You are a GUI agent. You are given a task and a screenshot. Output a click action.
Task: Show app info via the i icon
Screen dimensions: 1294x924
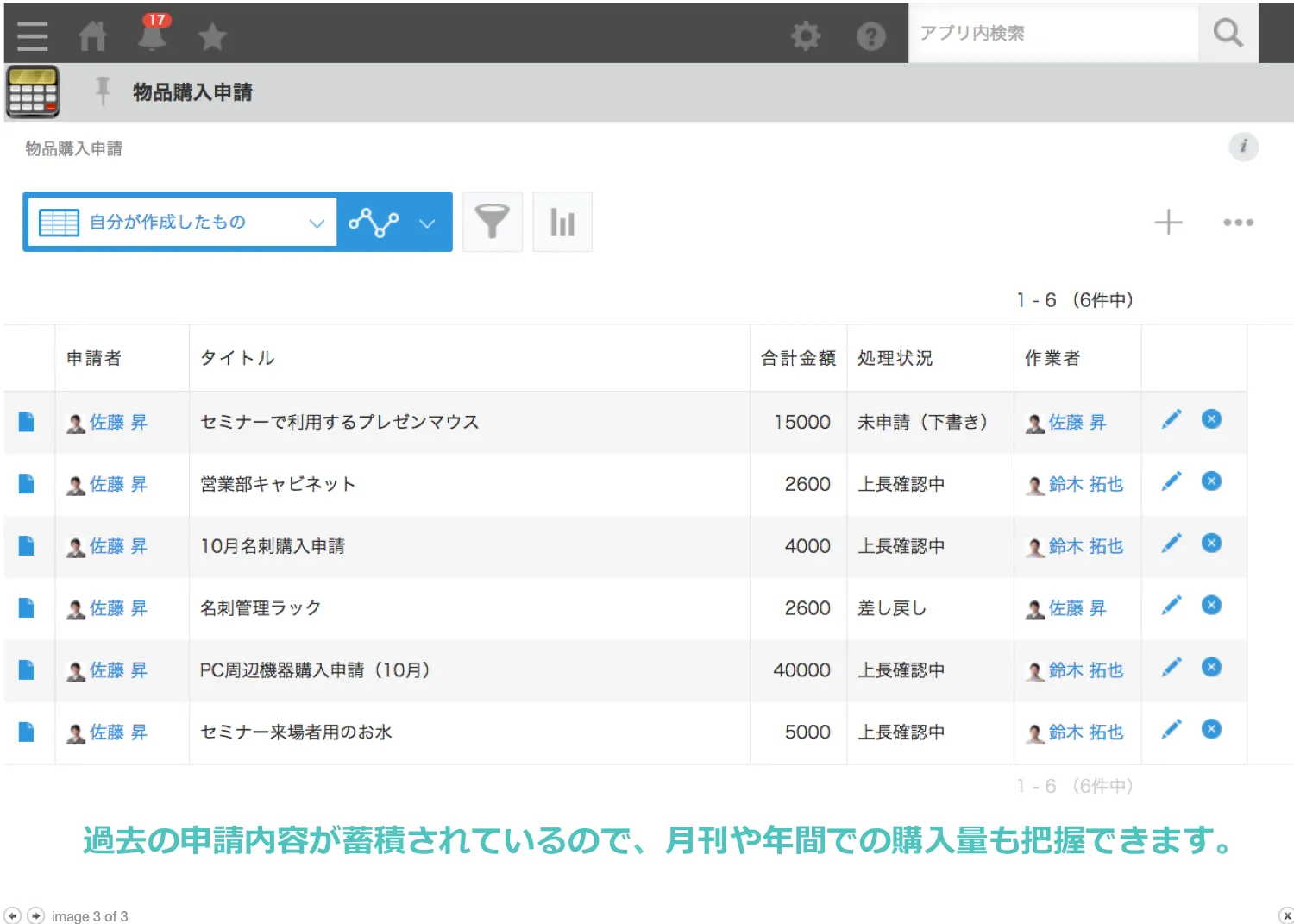pos(1243,146)
